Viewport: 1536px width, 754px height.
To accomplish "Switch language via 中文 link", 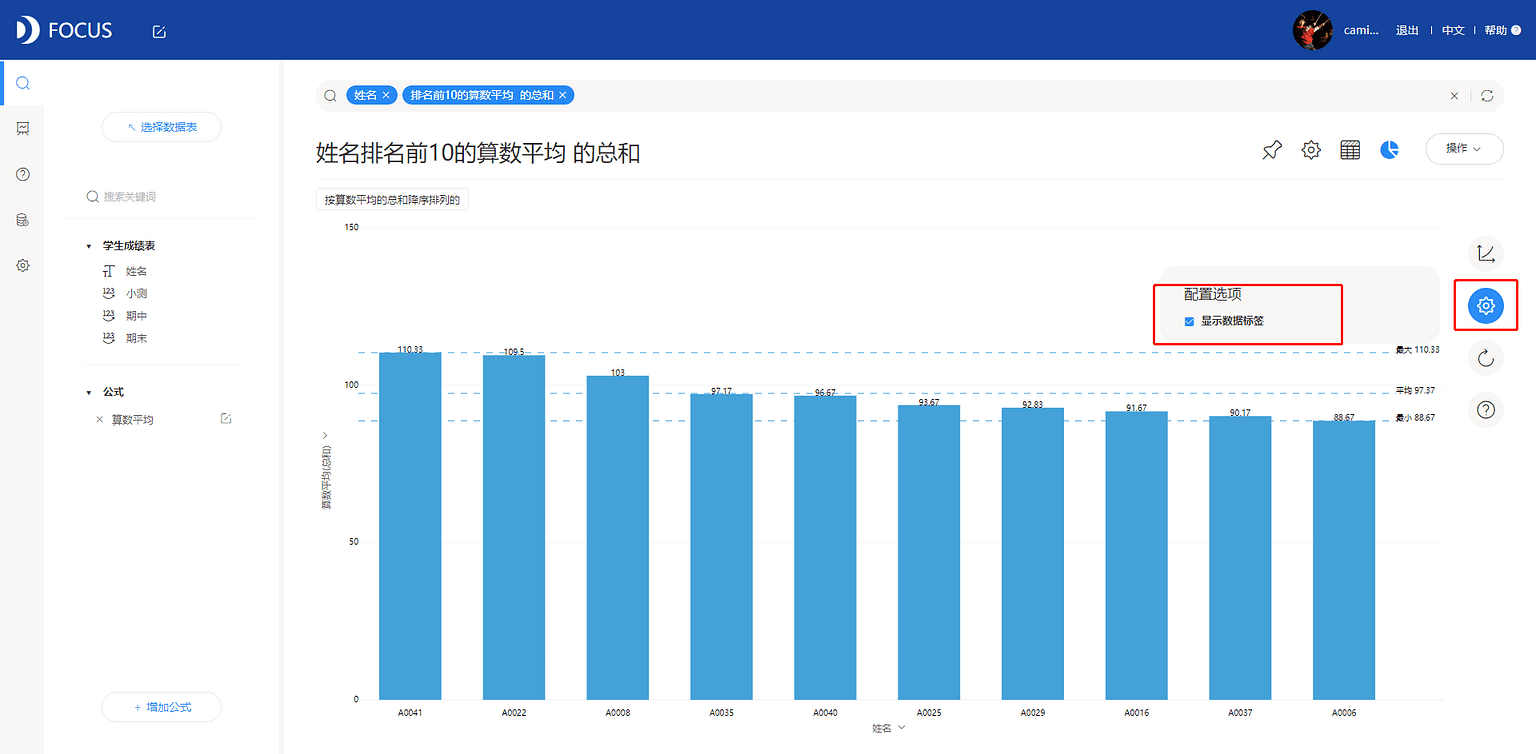I will click(x=1453, y=31).
